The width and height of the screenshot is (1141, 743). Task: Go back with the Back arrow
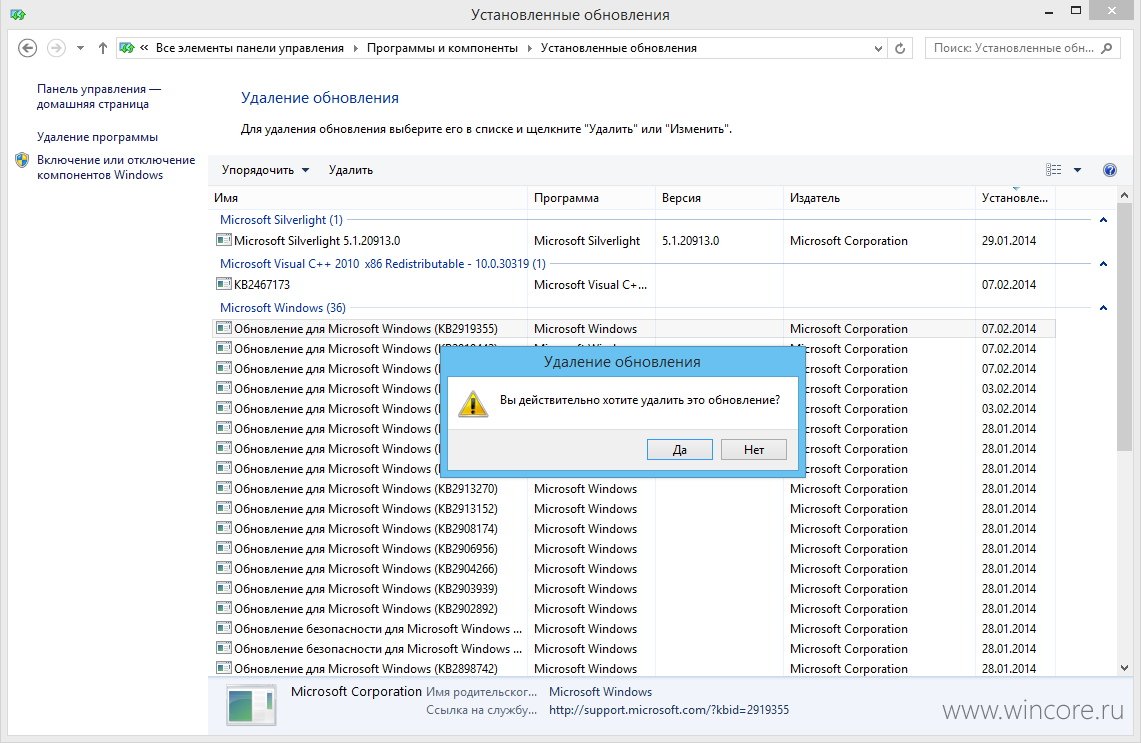[x=27, y=48]
